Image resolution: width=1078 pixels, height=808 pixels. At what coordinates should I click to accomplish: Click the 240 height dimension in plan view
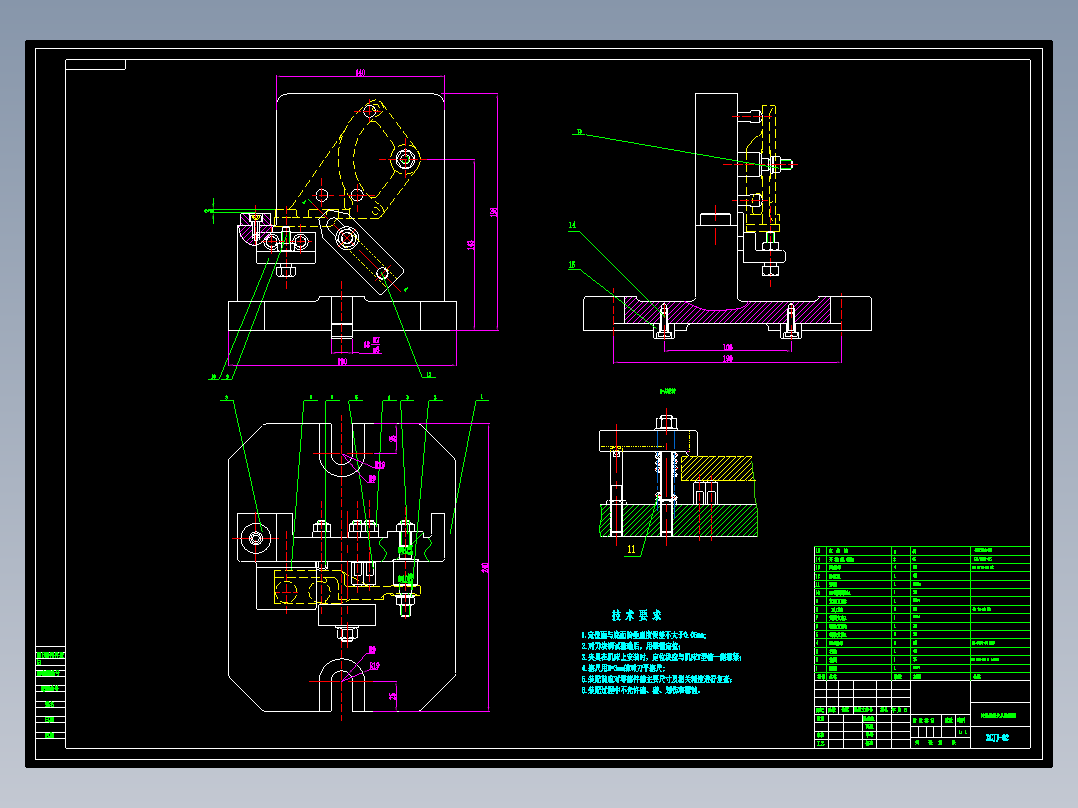tap(485, 567)
